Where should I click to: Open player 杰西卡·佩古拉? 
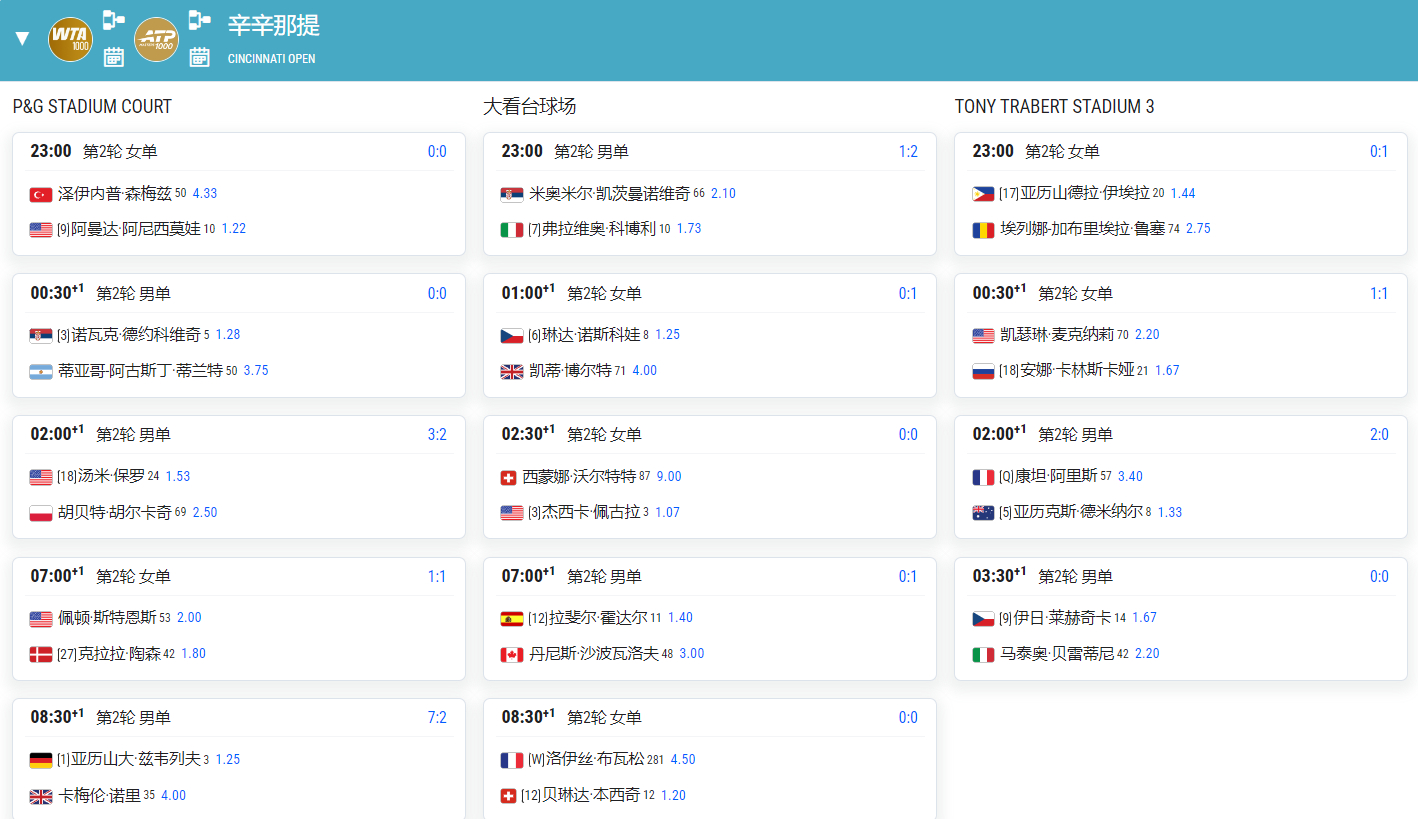pos(590,512)
